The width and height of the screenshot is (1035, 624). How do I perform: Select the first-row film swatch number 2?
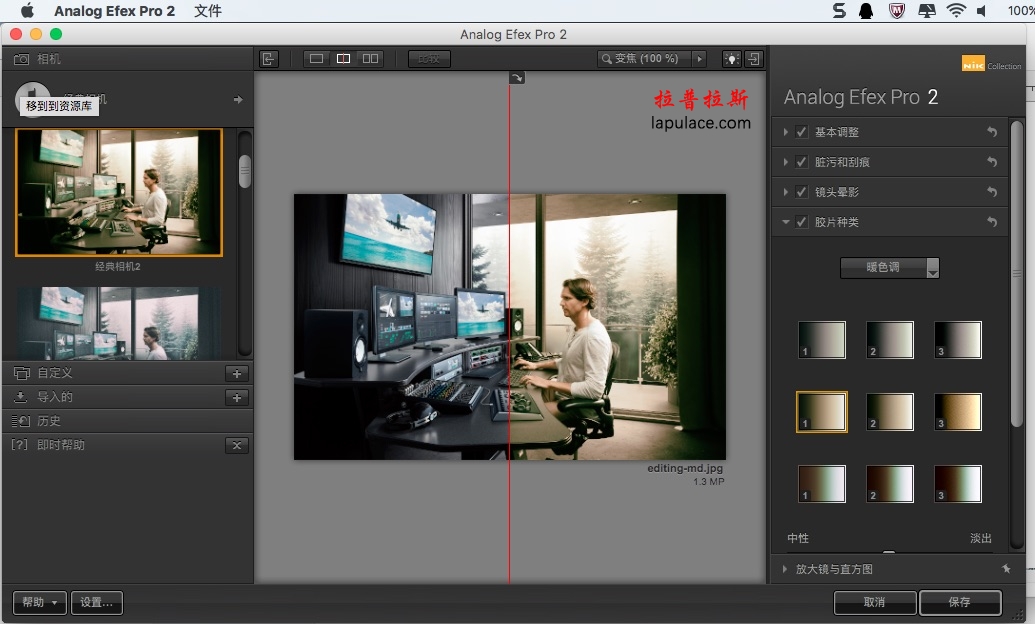[x=890, y=340]
